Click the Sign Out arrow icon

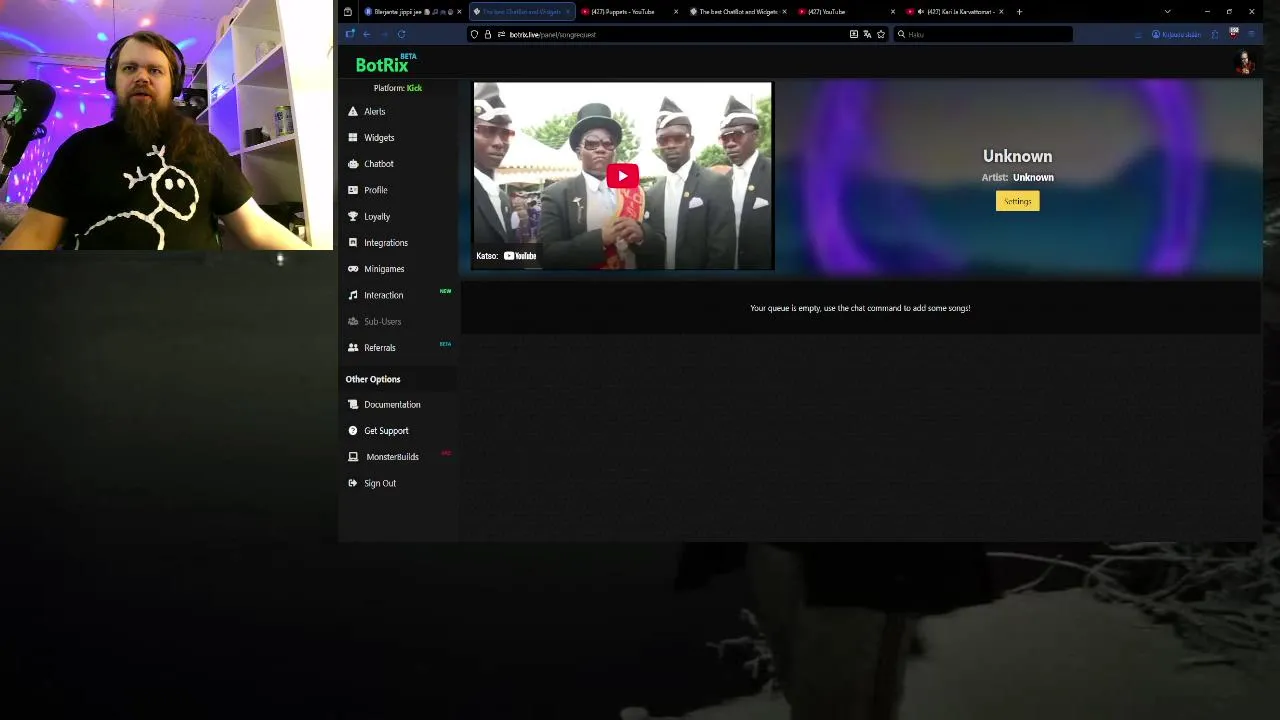[353, 483]
